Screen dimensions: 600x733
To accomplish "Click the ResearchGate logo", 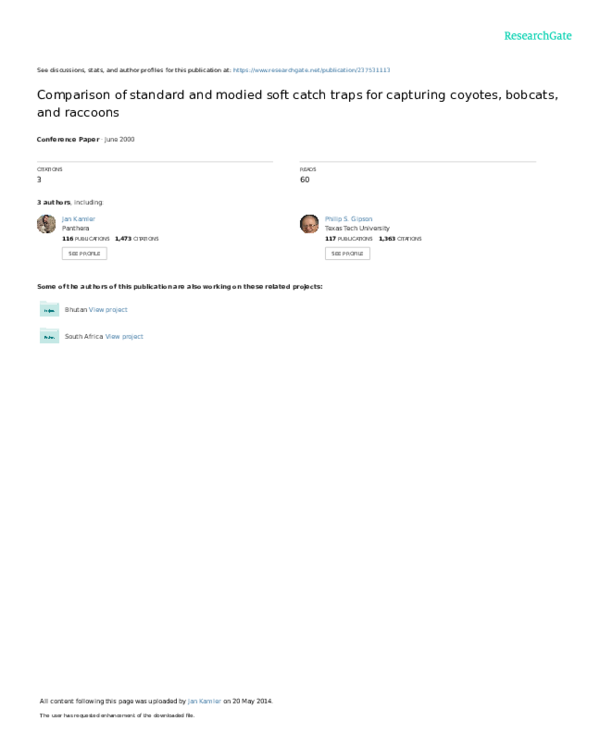I will pos(537,36).
